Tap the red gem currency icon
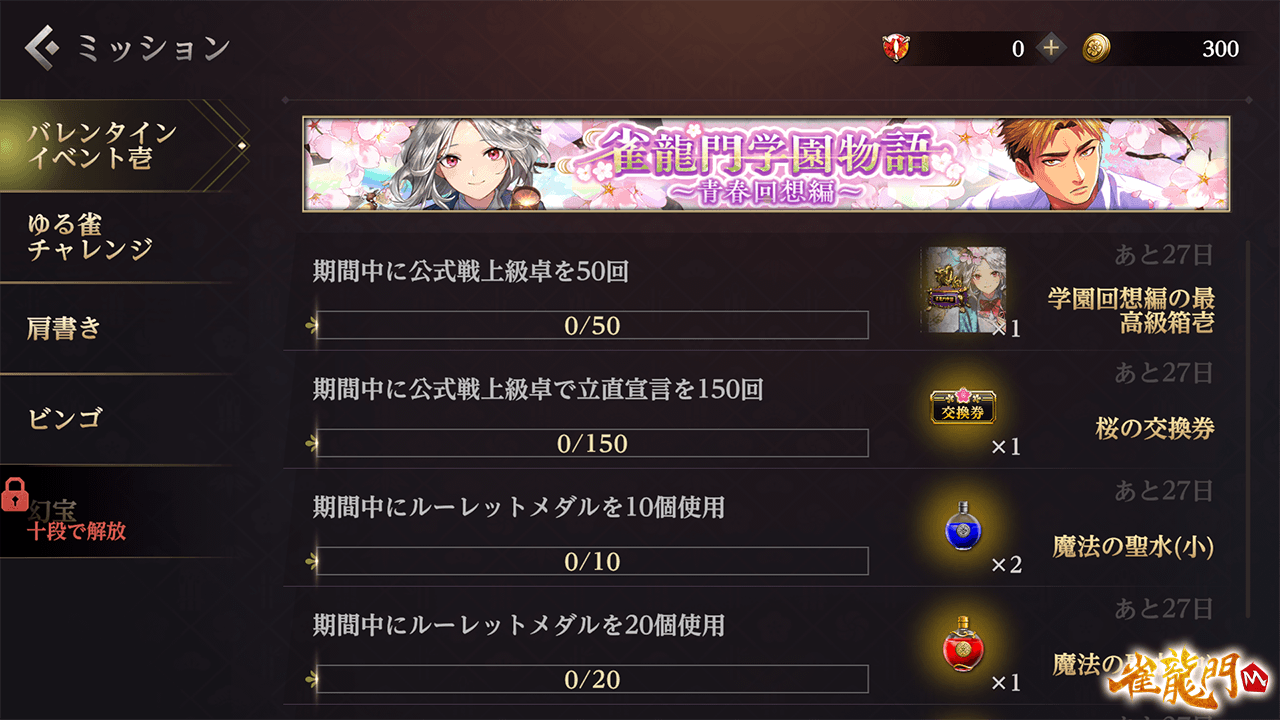 tap(896, 48)
